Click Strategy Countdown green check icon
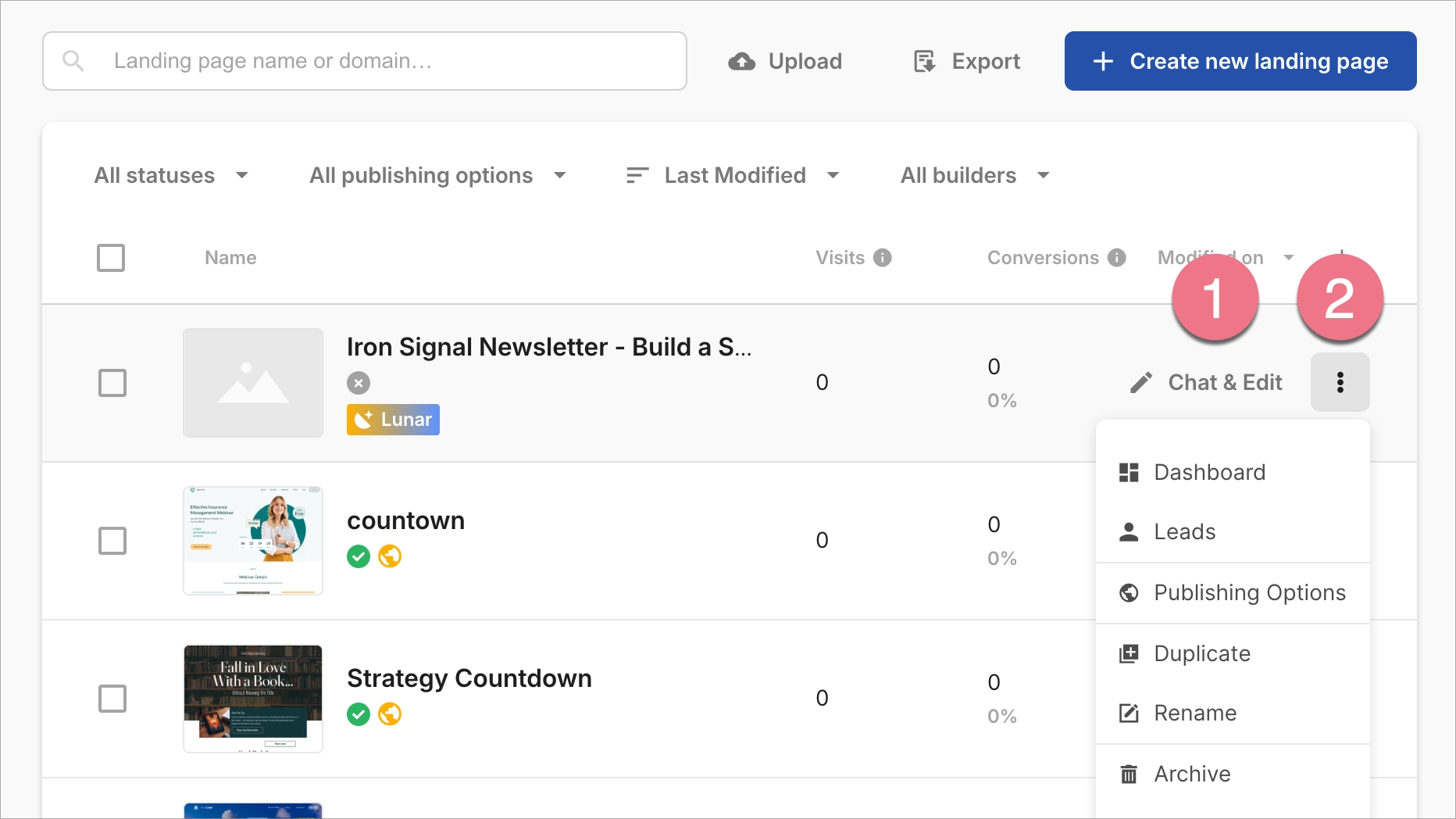The width and height of the screenshot is (1456, 819). (x=359, y=714)
